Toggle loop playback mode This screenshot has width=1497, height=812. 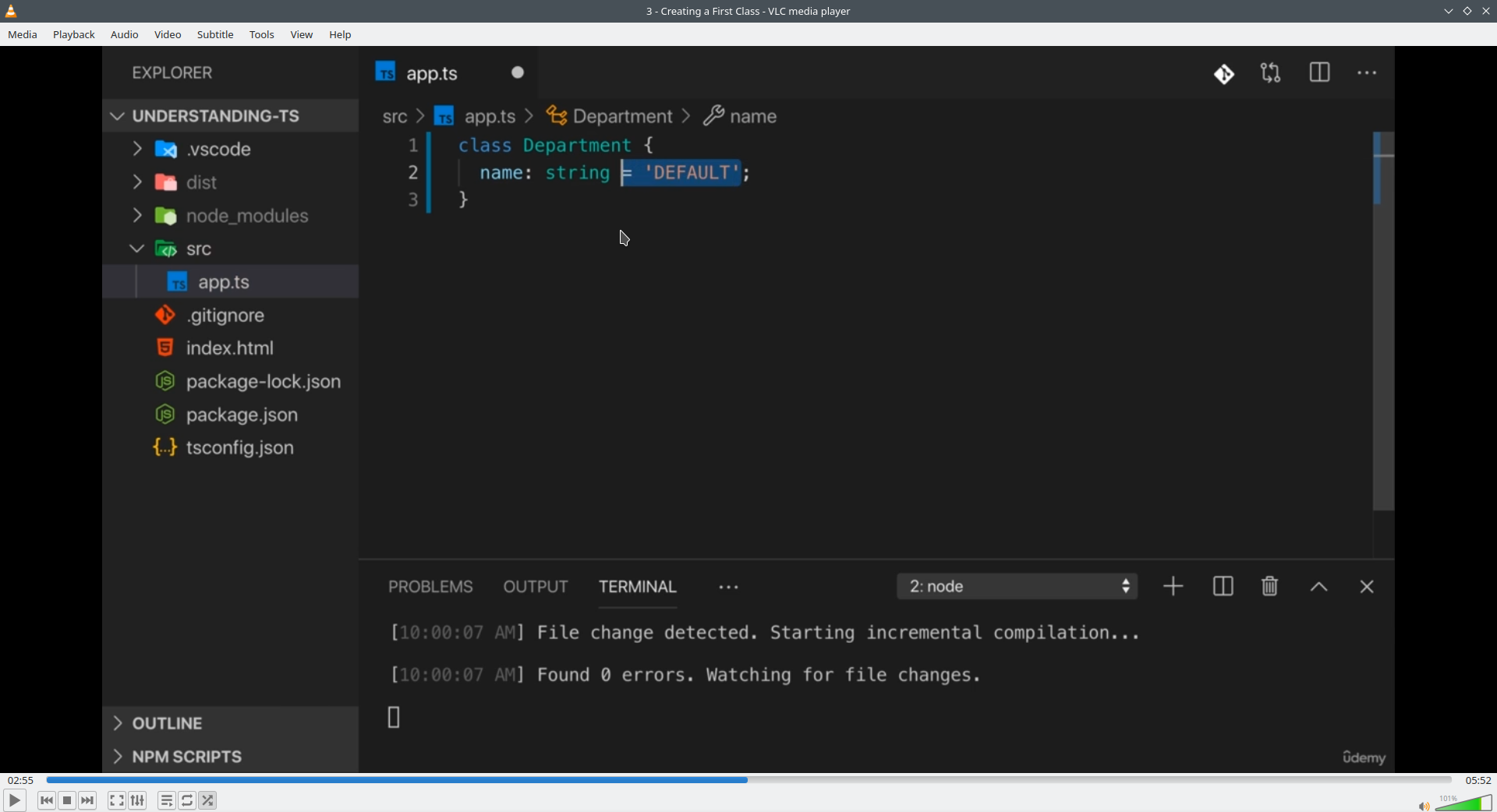(187, 800)
